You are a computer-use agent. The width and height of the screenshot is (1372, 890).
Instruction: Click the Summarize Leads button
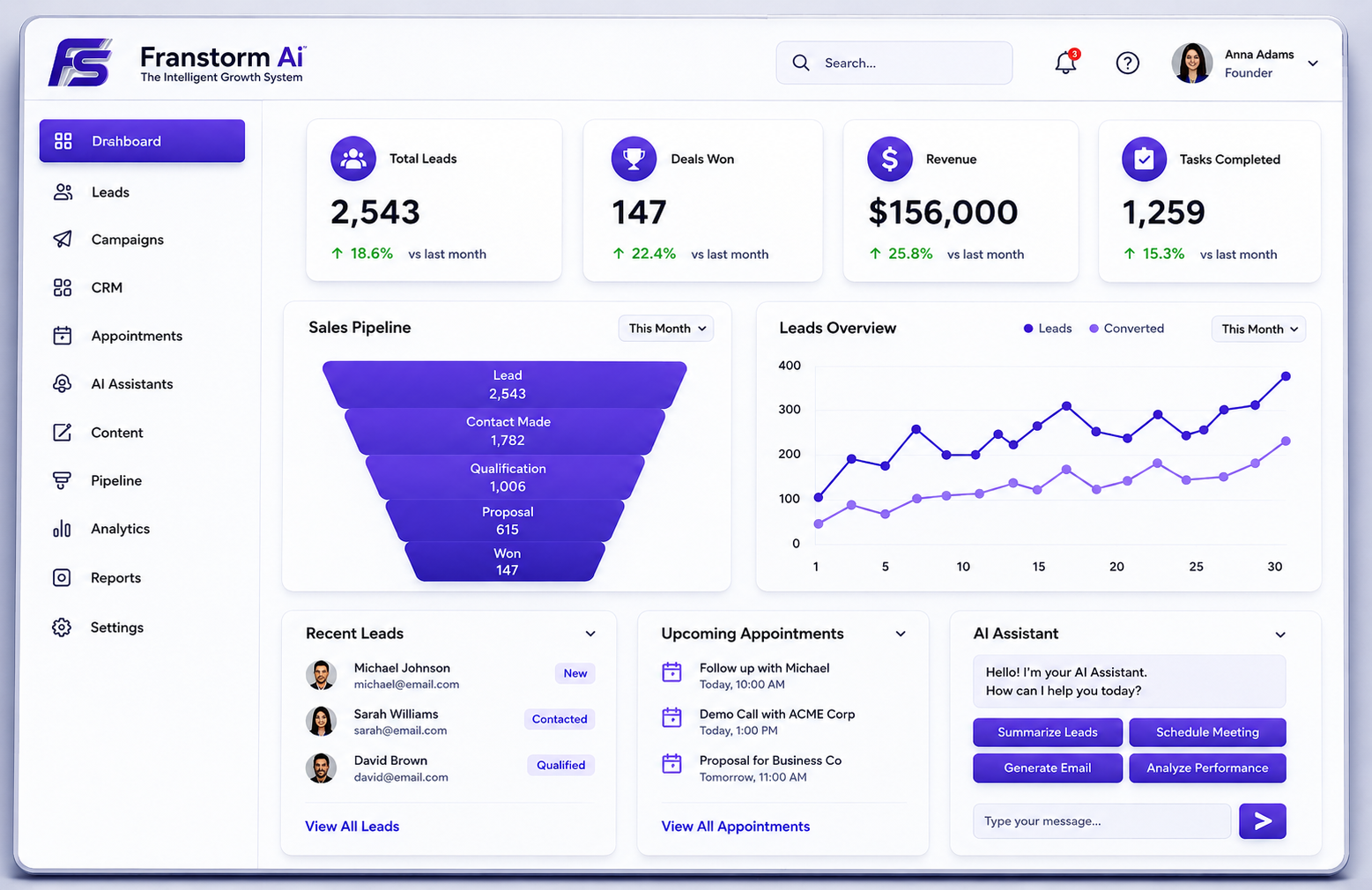(x=1048, y=732)
